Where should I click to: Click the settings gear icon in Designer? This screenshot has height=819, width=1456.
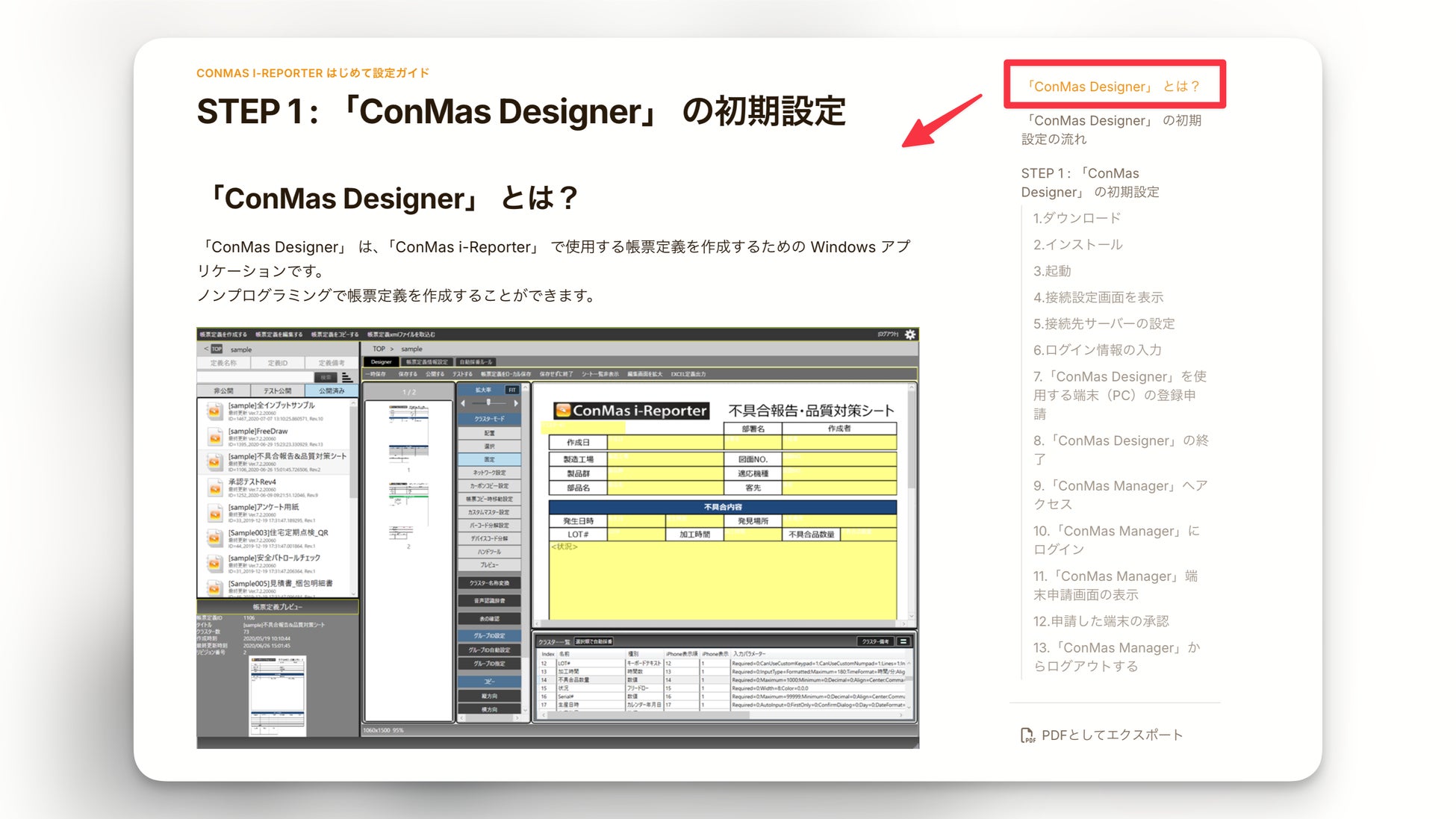[x=909, y=334]
